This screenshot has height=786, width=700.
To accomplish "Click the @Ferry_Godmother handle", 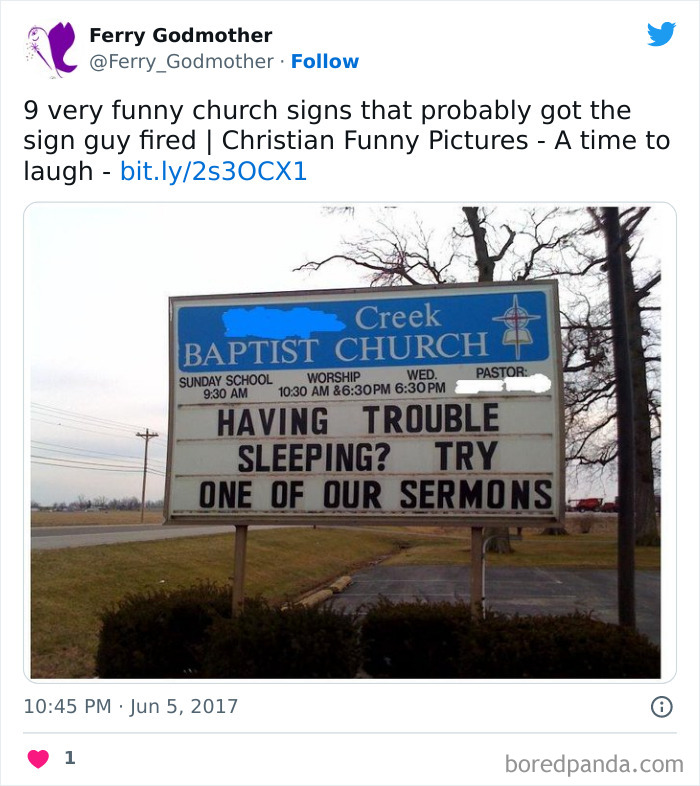I will (182, 61).
